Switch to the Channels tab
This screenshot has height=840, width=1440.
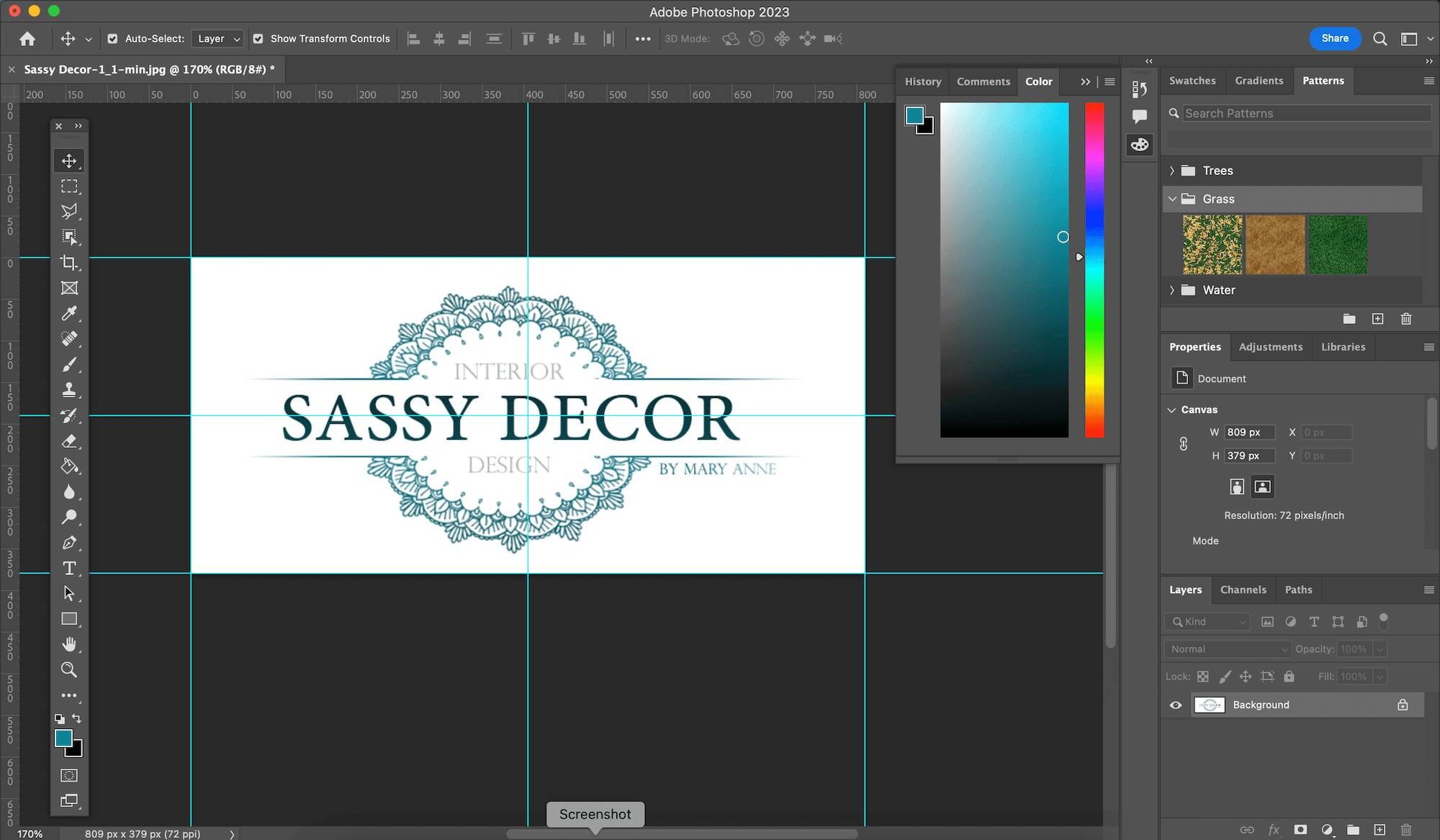point(1243,590)
